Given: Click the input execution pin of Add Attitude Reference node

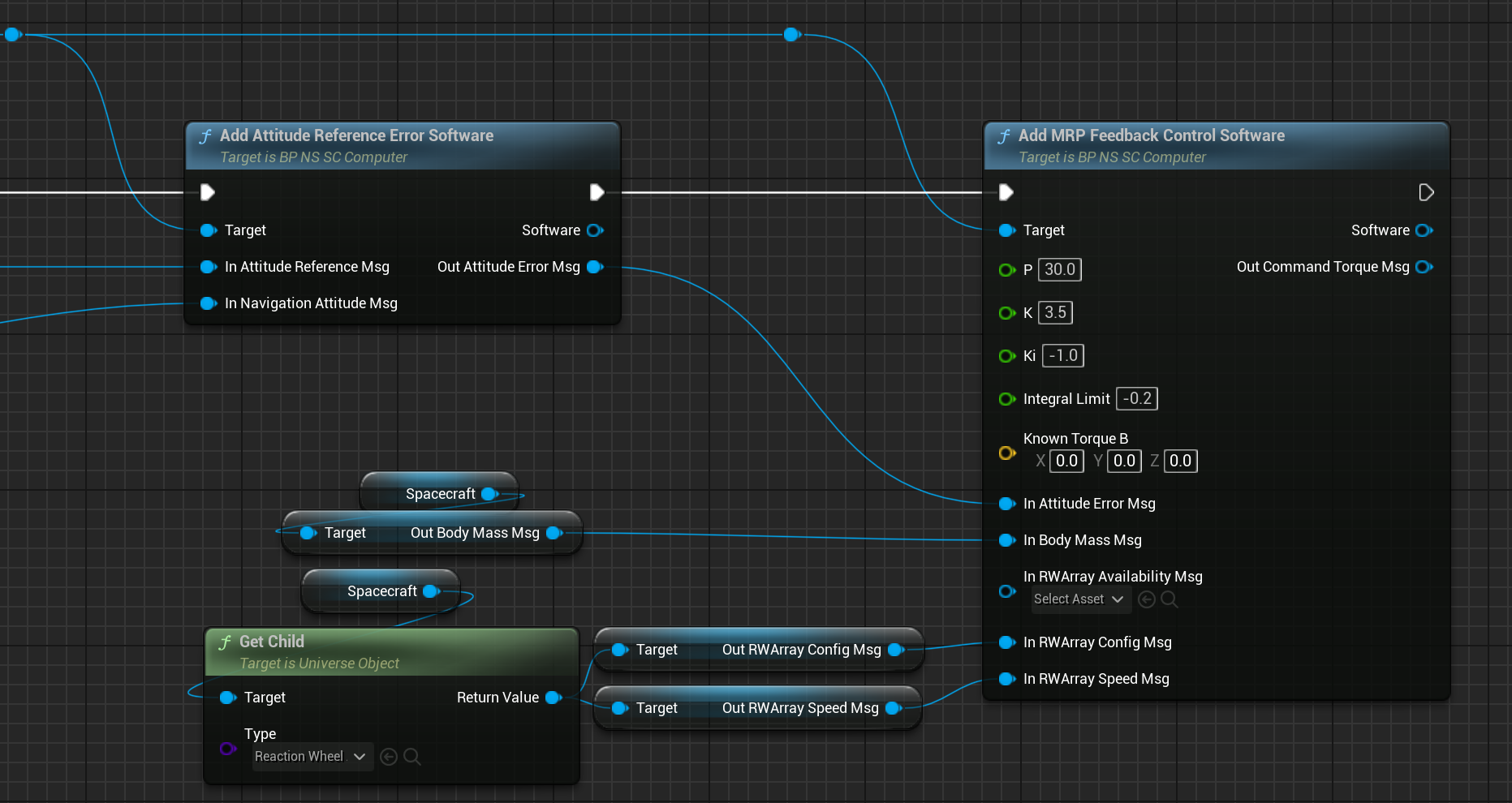Looking at the screenshot, I should coord(208,192).
